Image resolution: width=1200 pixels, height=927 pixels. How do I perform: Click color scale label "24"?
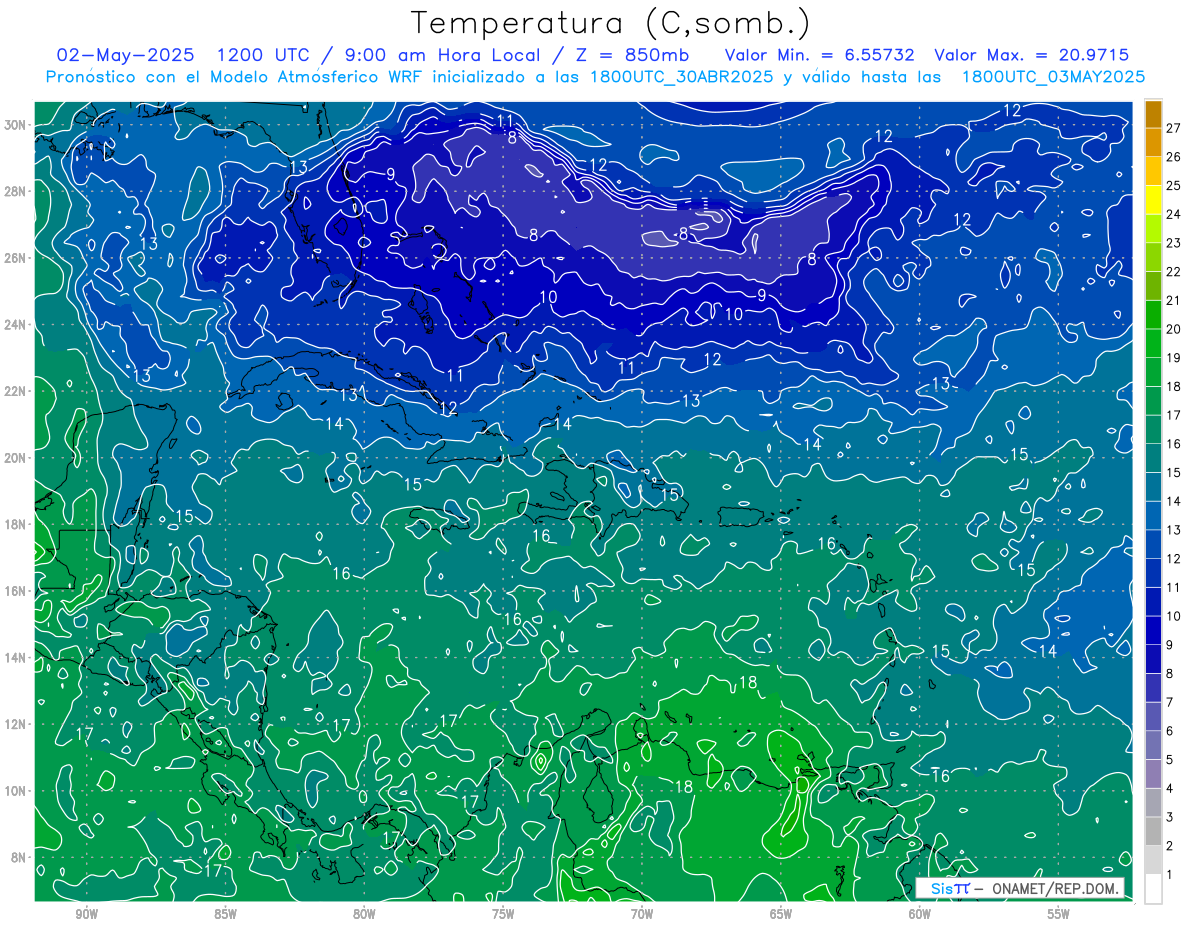click(x=1173, y=214)
